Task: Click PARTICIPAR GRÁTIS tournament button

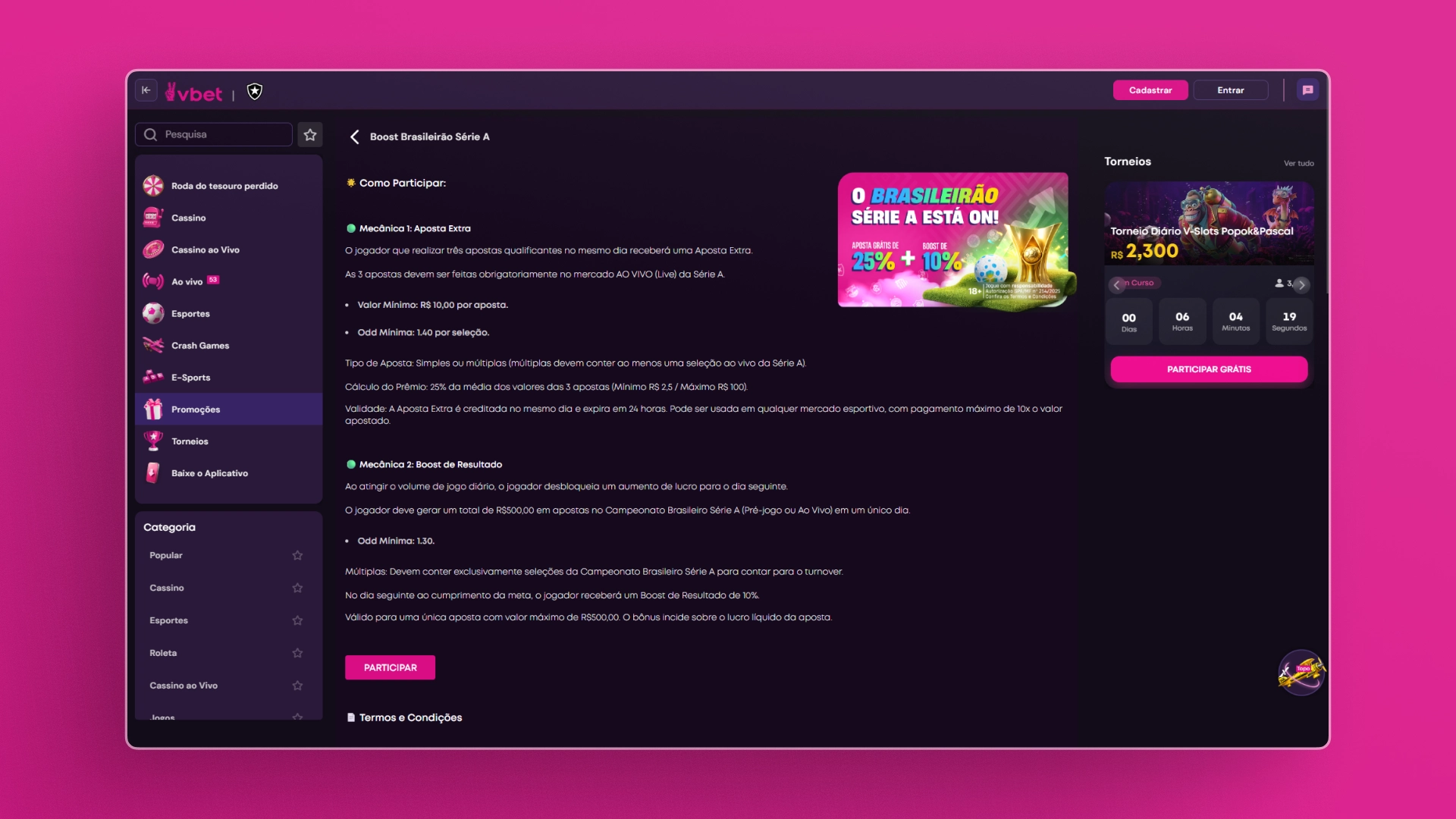Action: pos(1209,369)
